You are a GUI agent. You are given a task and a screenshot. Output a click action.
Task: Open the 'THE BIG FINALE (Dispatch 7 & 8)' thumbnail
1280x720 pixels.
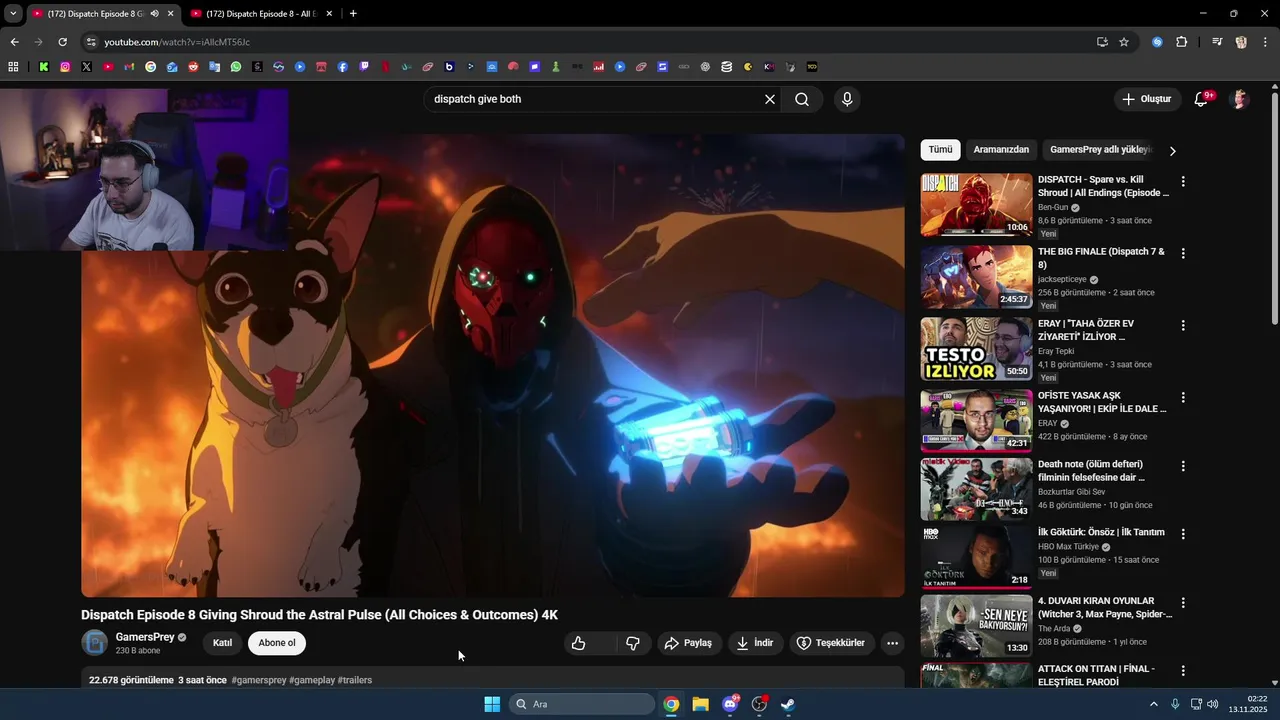[976, 277]
